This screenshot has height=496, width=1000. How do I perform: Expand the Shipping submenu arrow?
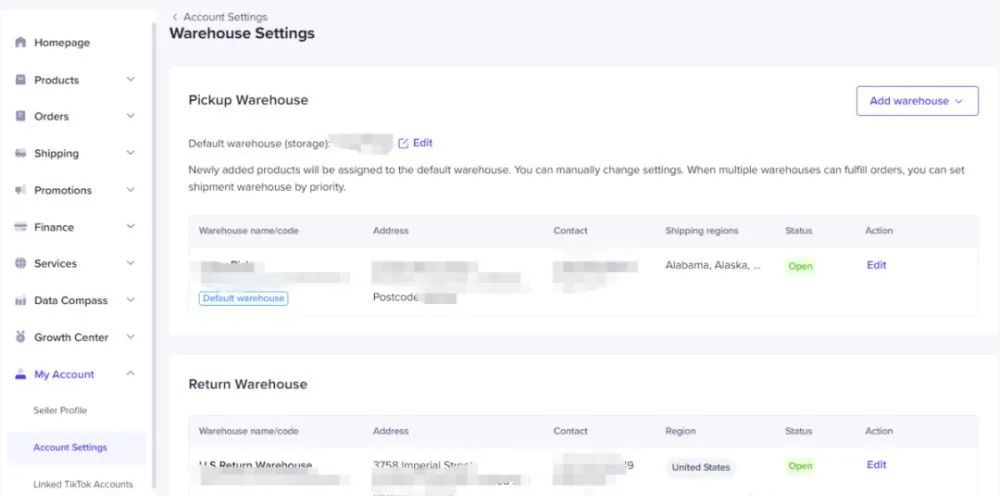130,153
